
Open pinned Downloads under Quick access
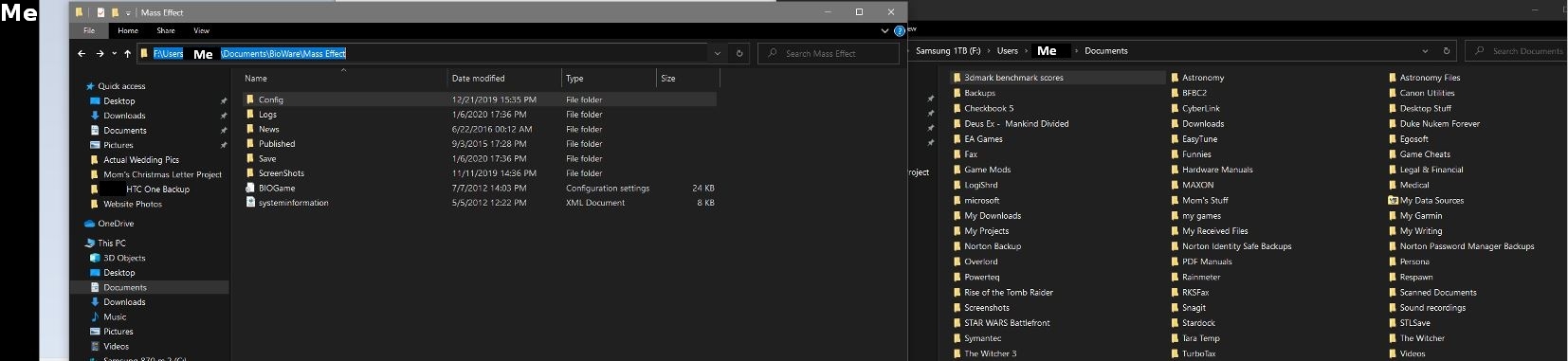(124, 116)
